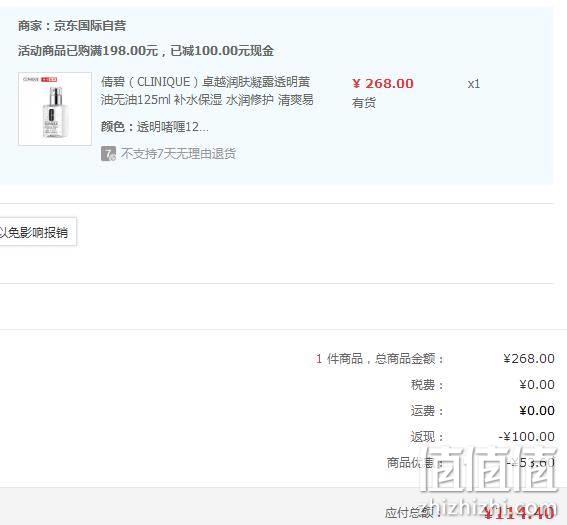This screenshot has width=567, height=525.
Task: Click the 以免影响报销 notice box
Action: [x=36, y=232]
